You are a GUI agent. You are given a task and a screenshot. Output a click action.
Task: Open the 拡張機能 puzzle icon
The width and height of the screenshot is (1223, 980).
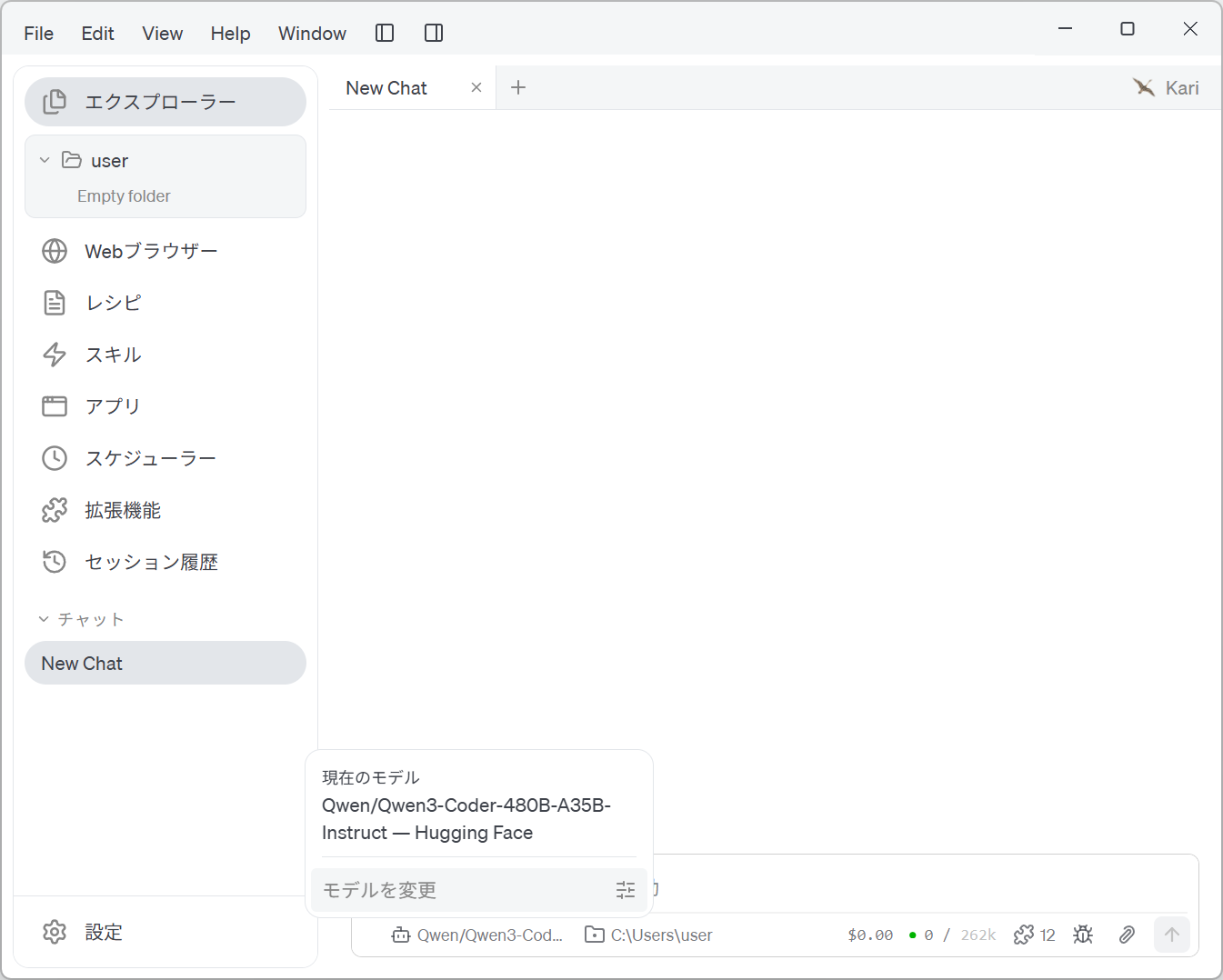(x=55, y=510)
